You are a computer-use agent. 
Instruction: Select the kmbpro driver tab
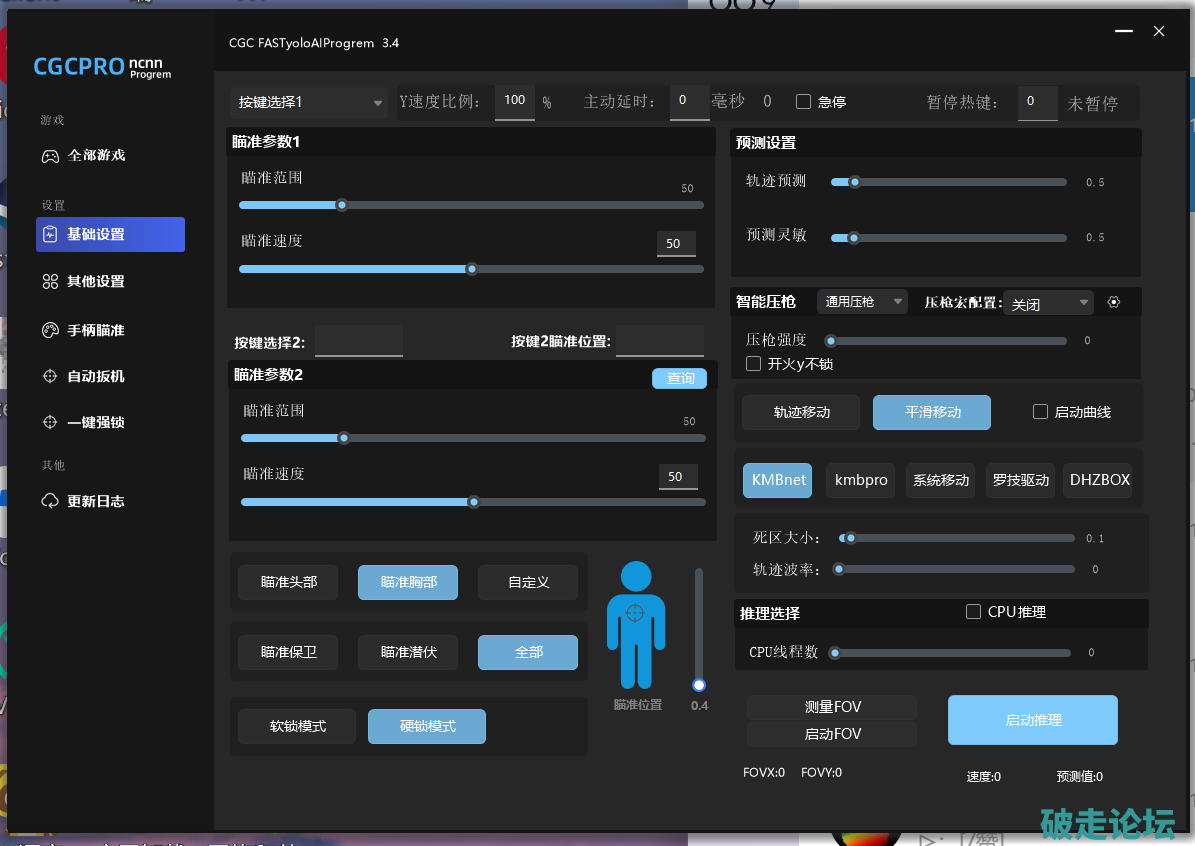pos(861,480)
